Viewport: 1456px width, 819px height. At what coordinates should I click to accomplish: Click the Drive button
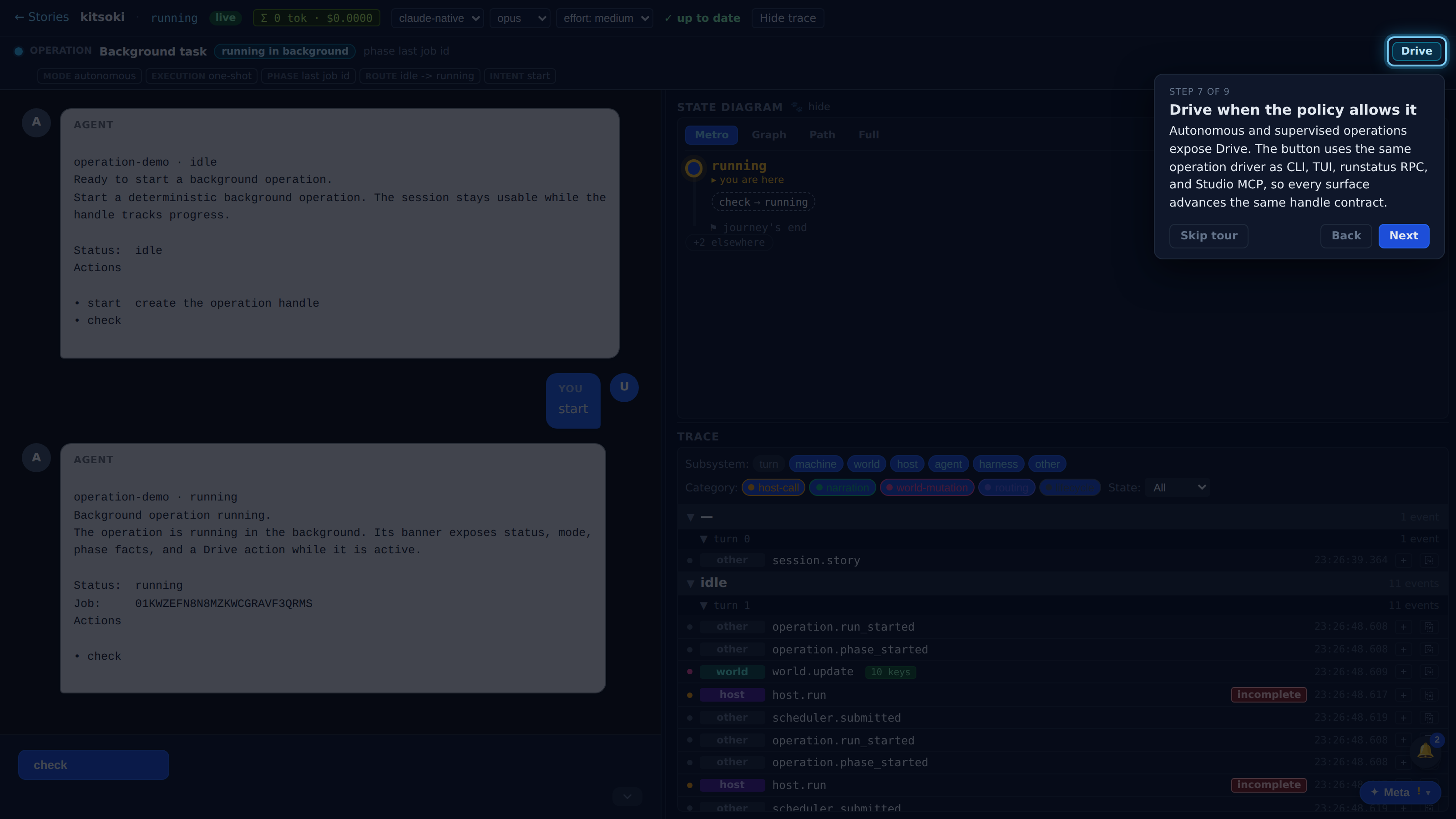(1416, 51)
